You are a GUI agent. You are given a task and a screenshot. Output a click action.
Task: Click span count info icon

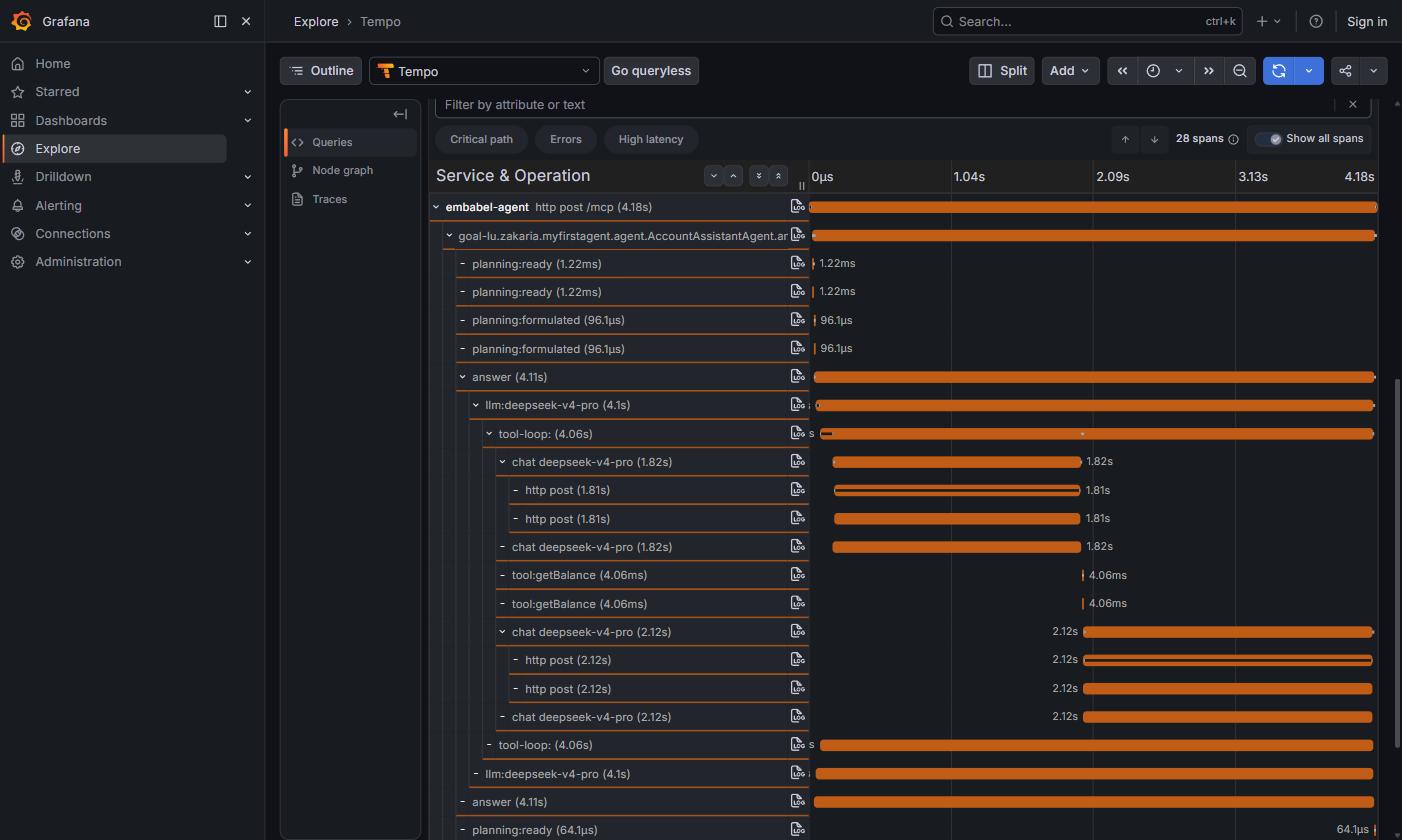1233,139
